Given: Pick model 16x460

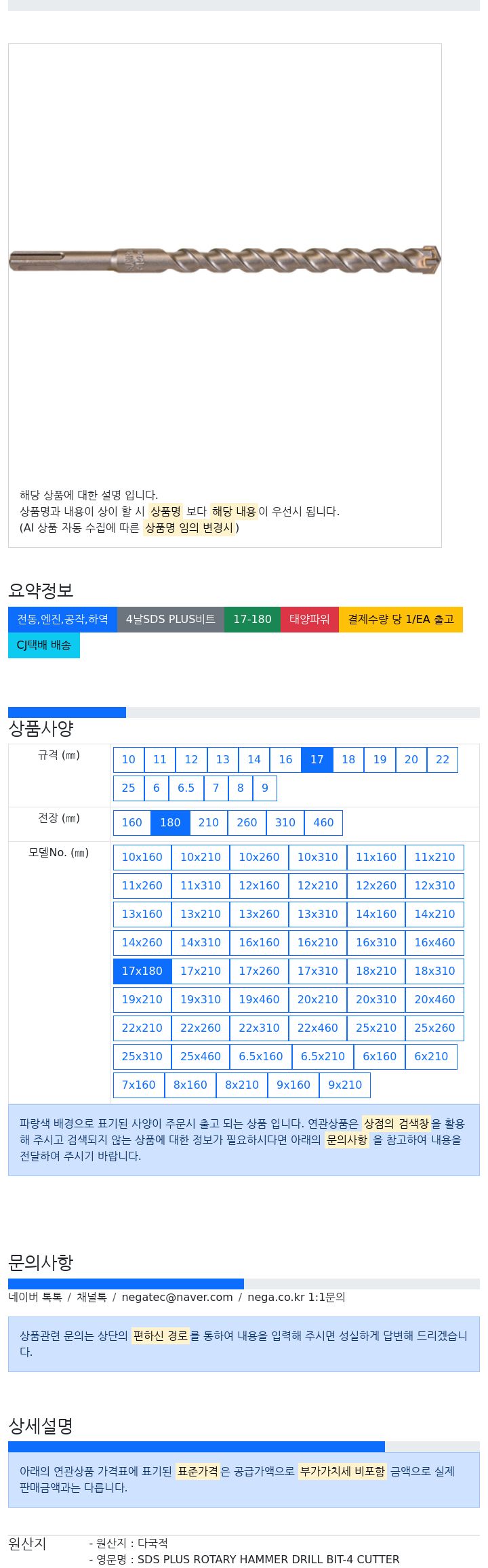Looking at the screenshot, I should 435,943.
